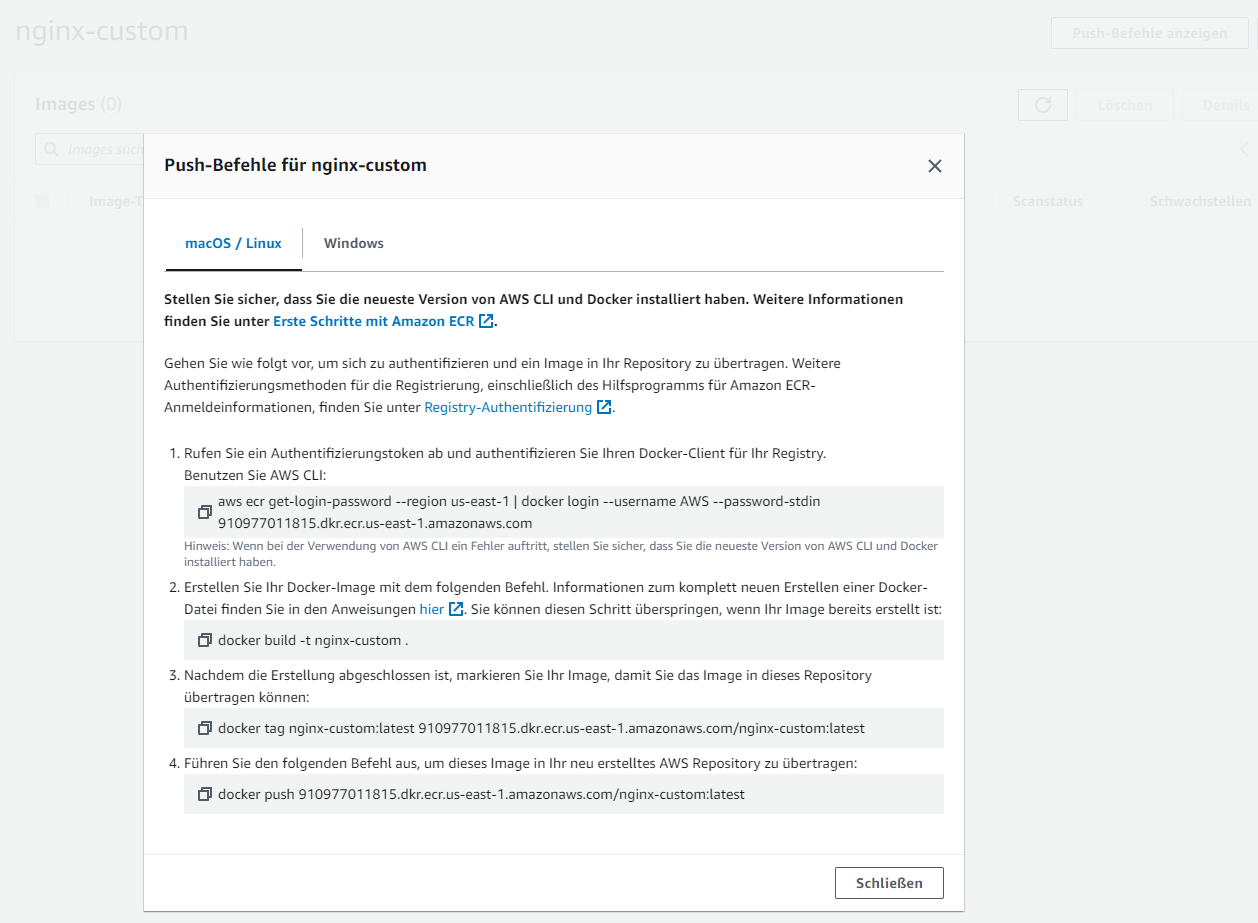This screenshot has width=1258, height=923.
Task: Click the previous-page chevron in Images panel
Action: coord(1245,150)
